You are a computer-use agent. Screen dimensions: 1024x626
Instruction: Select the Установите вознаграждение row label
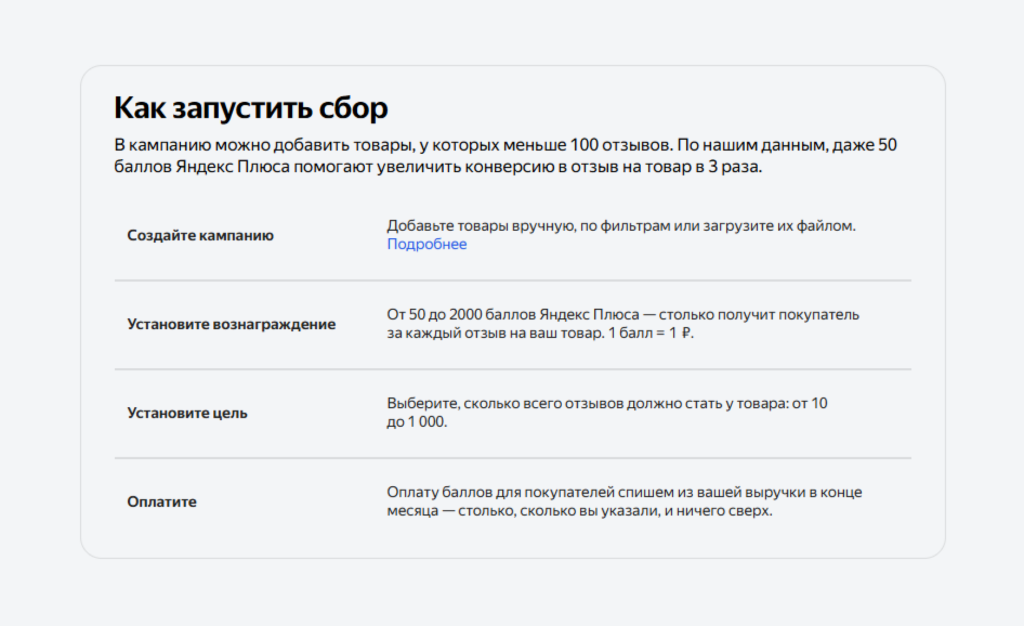231,324
